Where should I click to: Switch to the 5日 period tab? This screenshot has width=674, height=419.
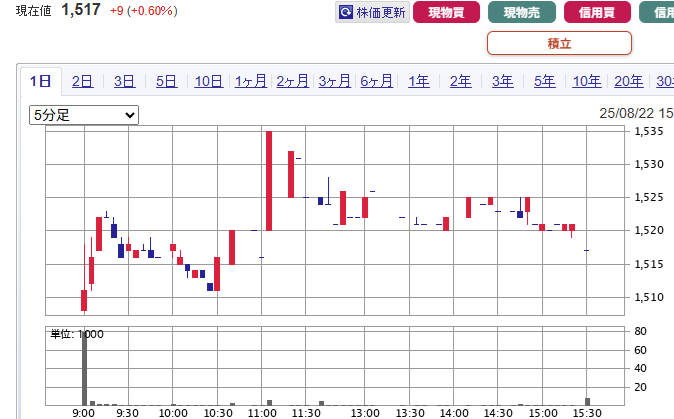166,81
